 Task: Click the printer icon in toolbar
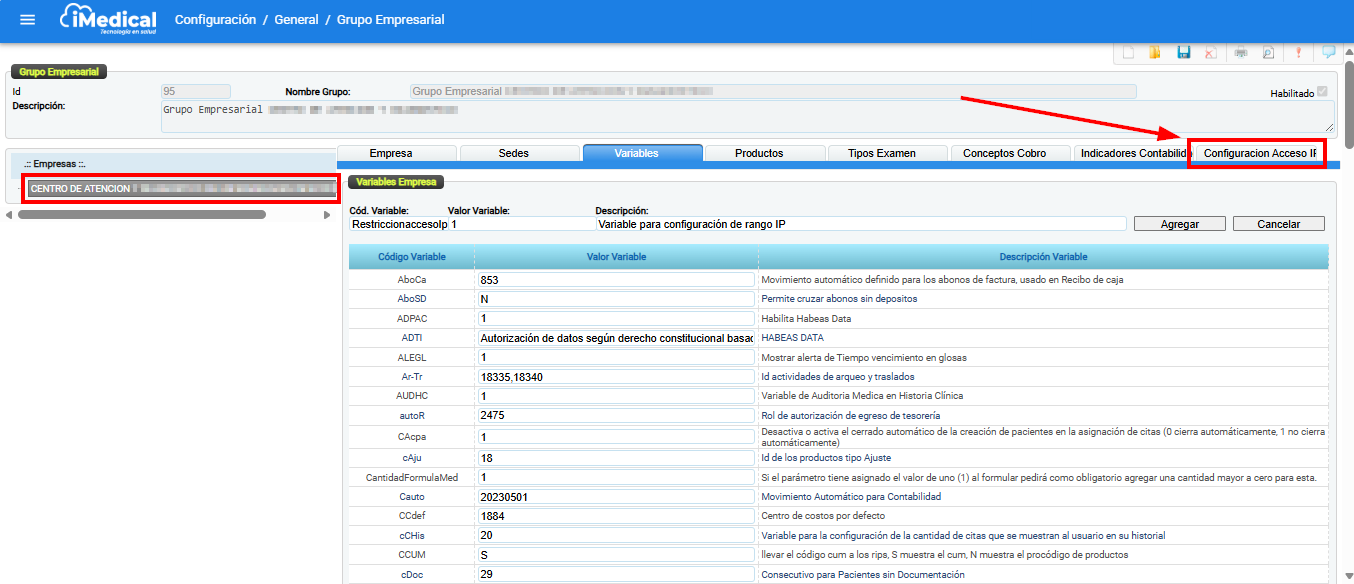1241,53
